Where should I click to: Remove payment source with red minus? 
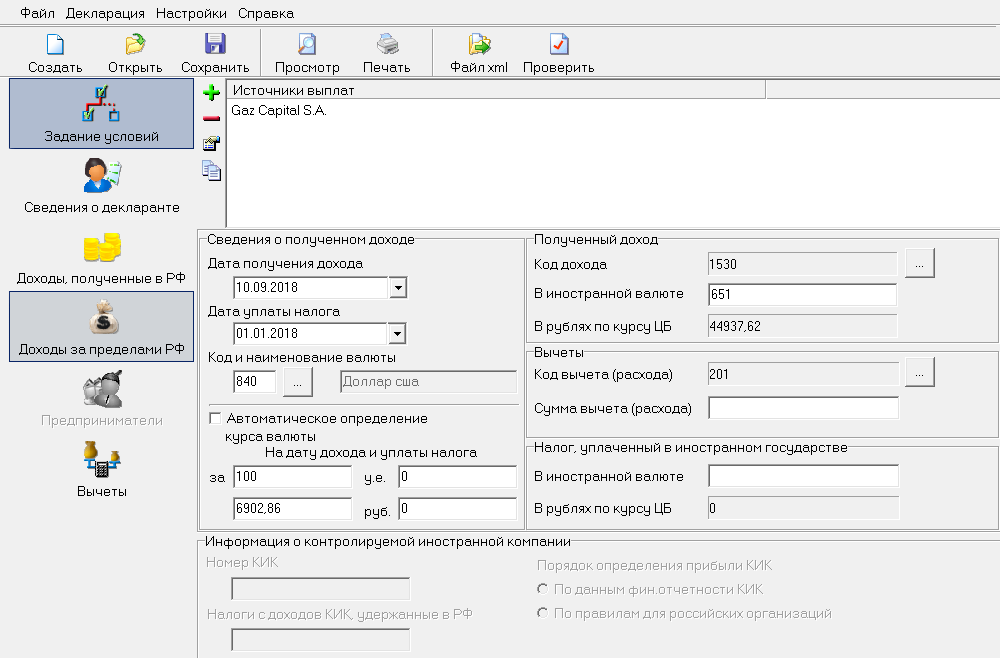tap(212, 119)
